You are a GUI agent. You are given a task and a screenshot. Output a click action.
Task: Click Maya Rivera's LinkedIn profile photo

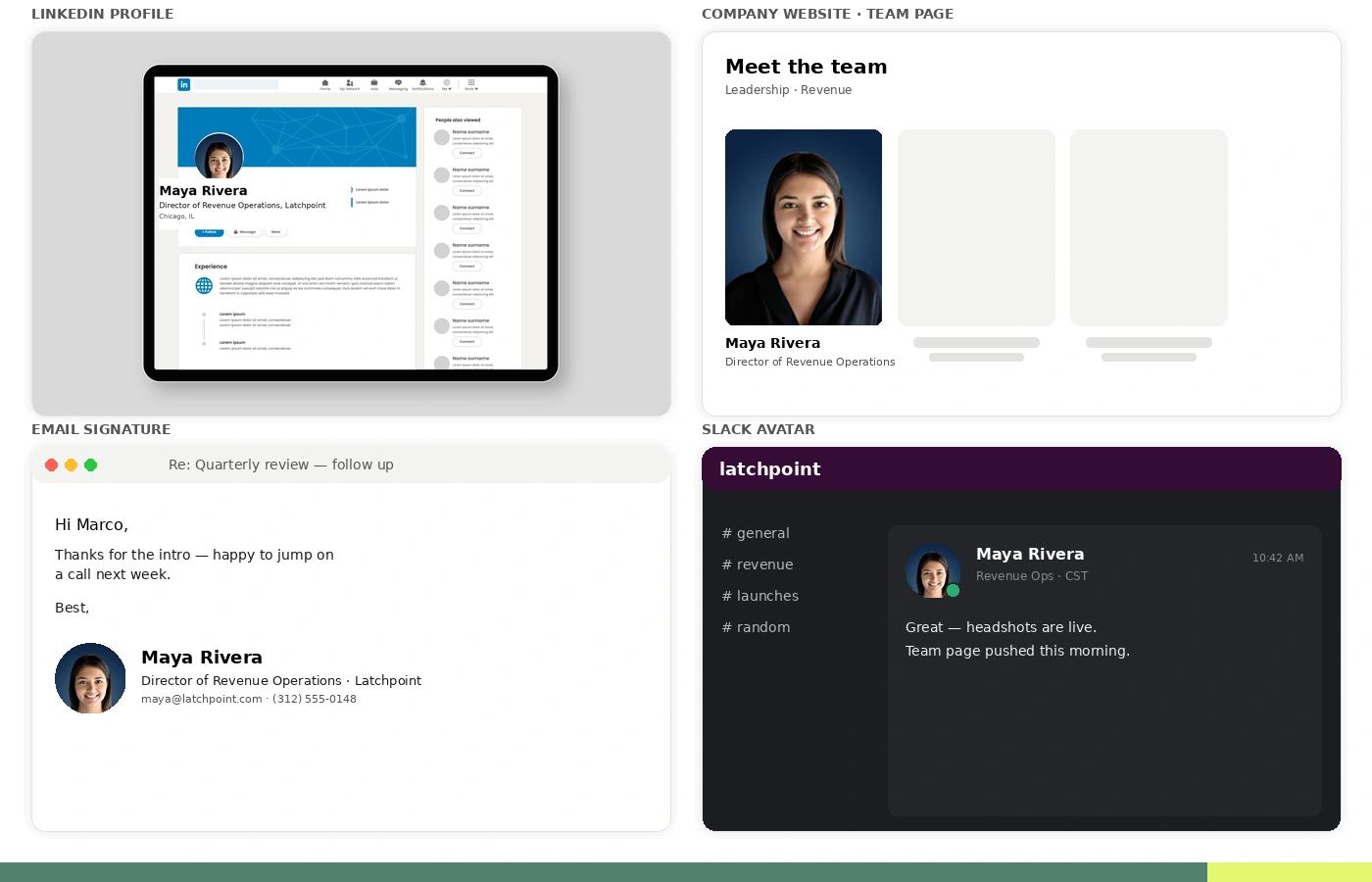click(x=219, y=156)
